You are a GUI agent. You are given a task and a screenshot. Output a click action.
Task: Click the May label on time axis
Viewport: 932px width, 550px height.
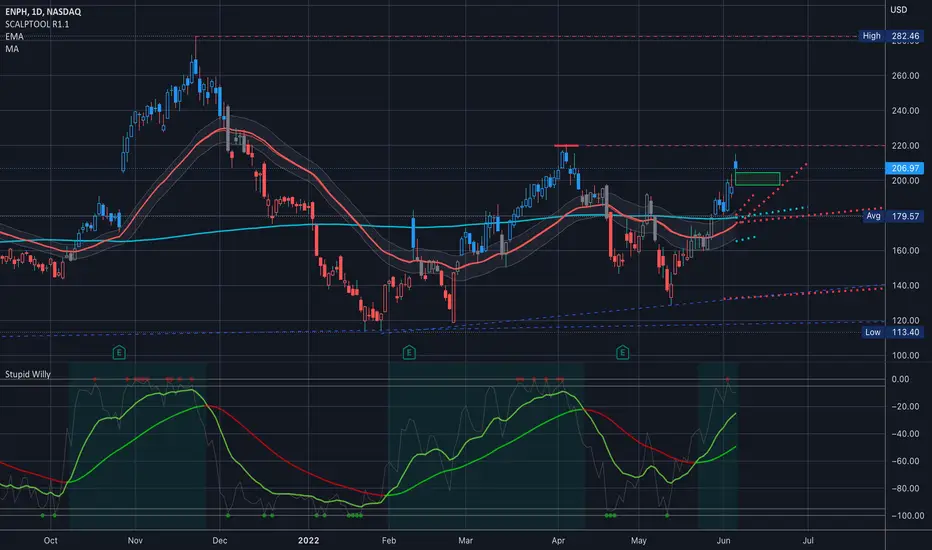tap(638, 540)
